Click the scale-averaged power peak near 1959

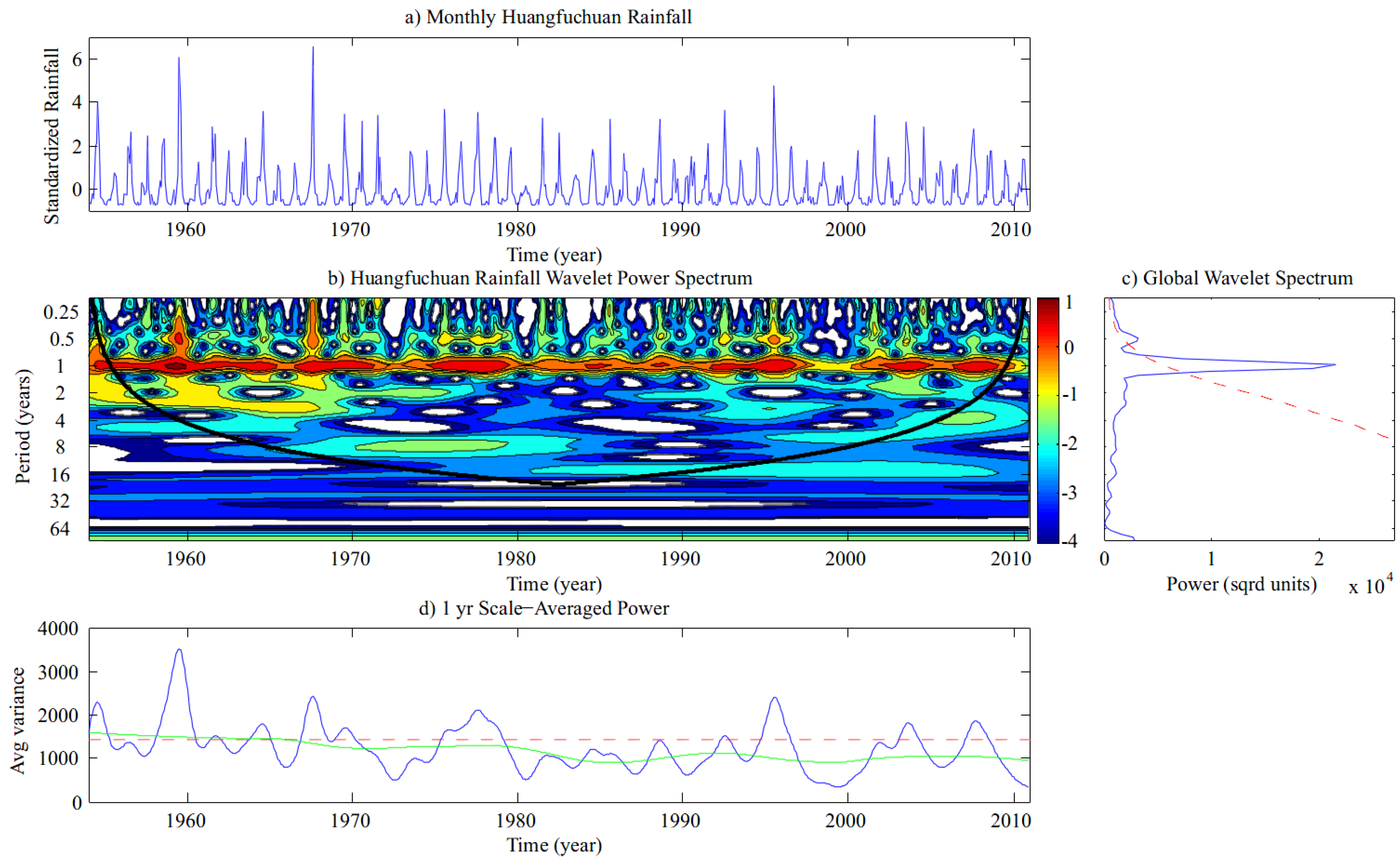pyautogui.click(x=179, y=650)
